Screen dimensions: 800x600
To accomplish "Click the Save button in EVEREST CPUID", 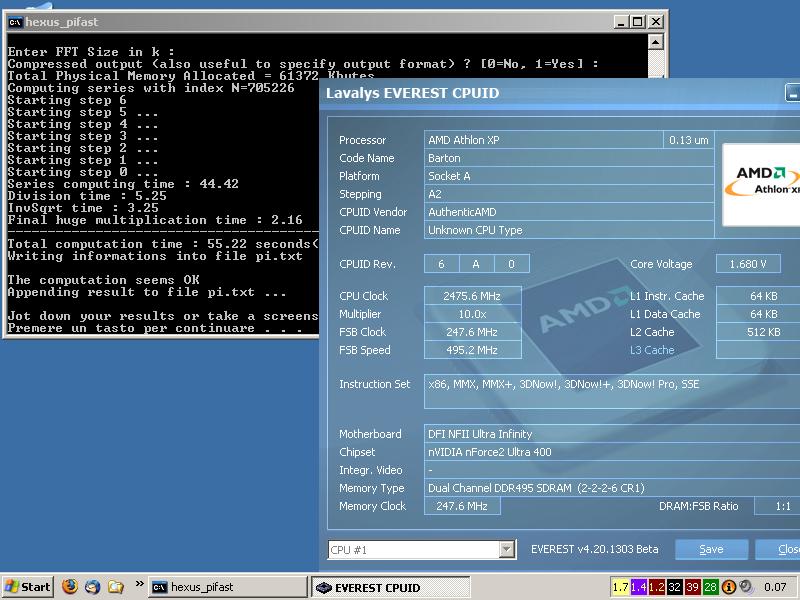I will pos(711,549).
